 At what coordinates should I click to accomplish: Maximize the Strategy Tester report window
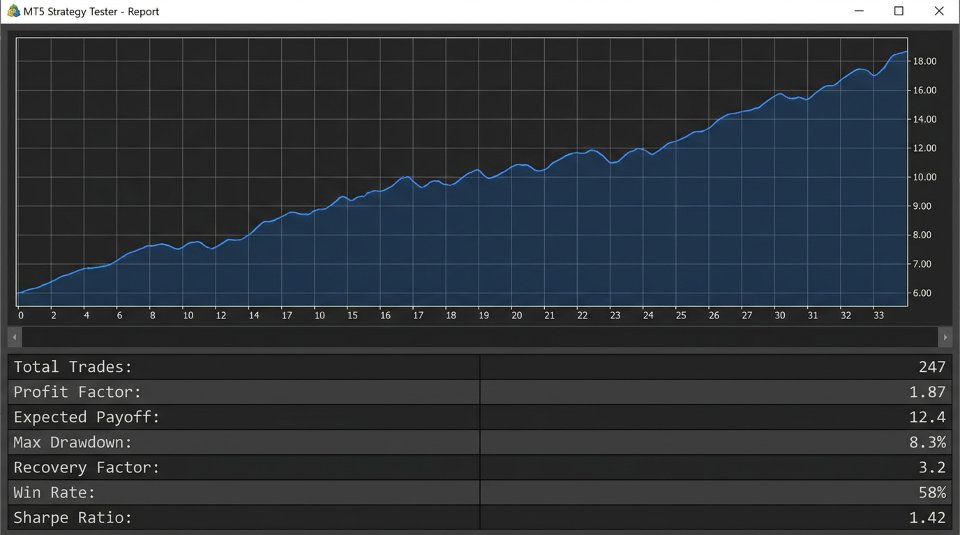click(x=899, y=11)
